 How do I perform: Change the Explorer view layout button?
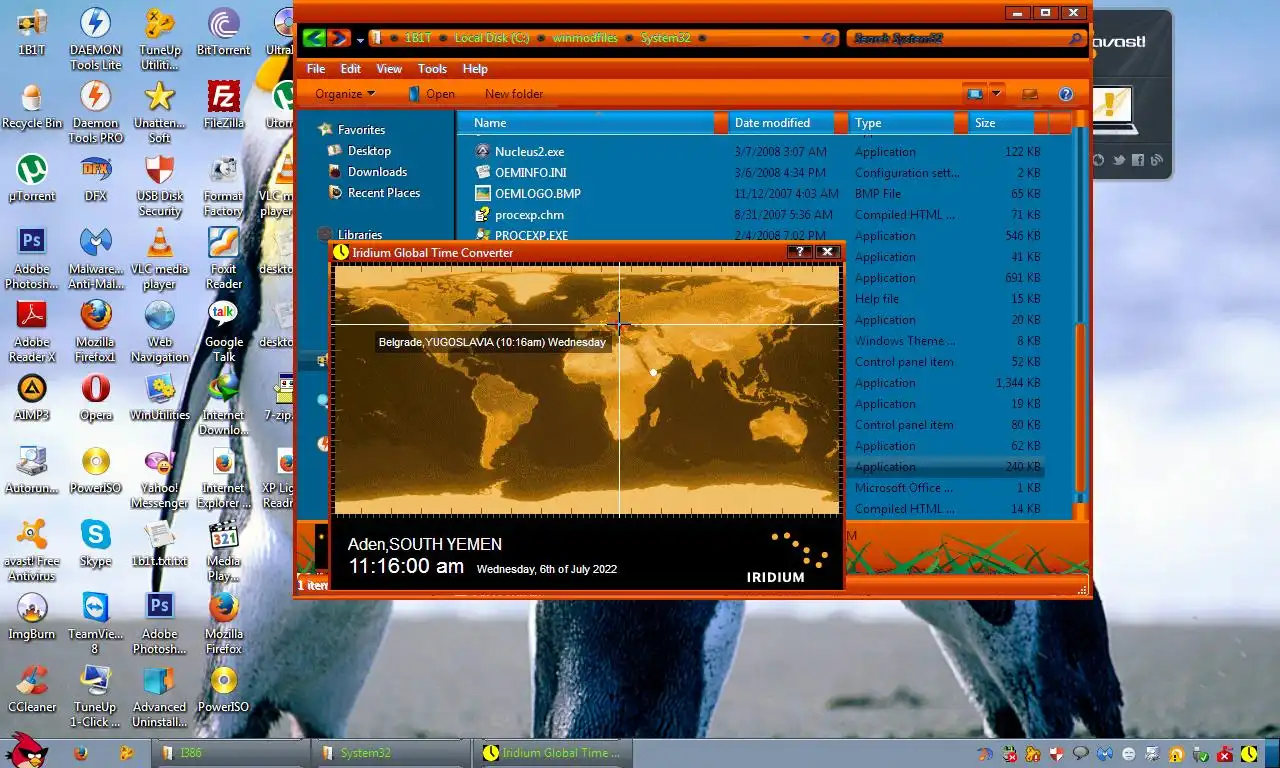pyautogui.click(x=974, y=94)
